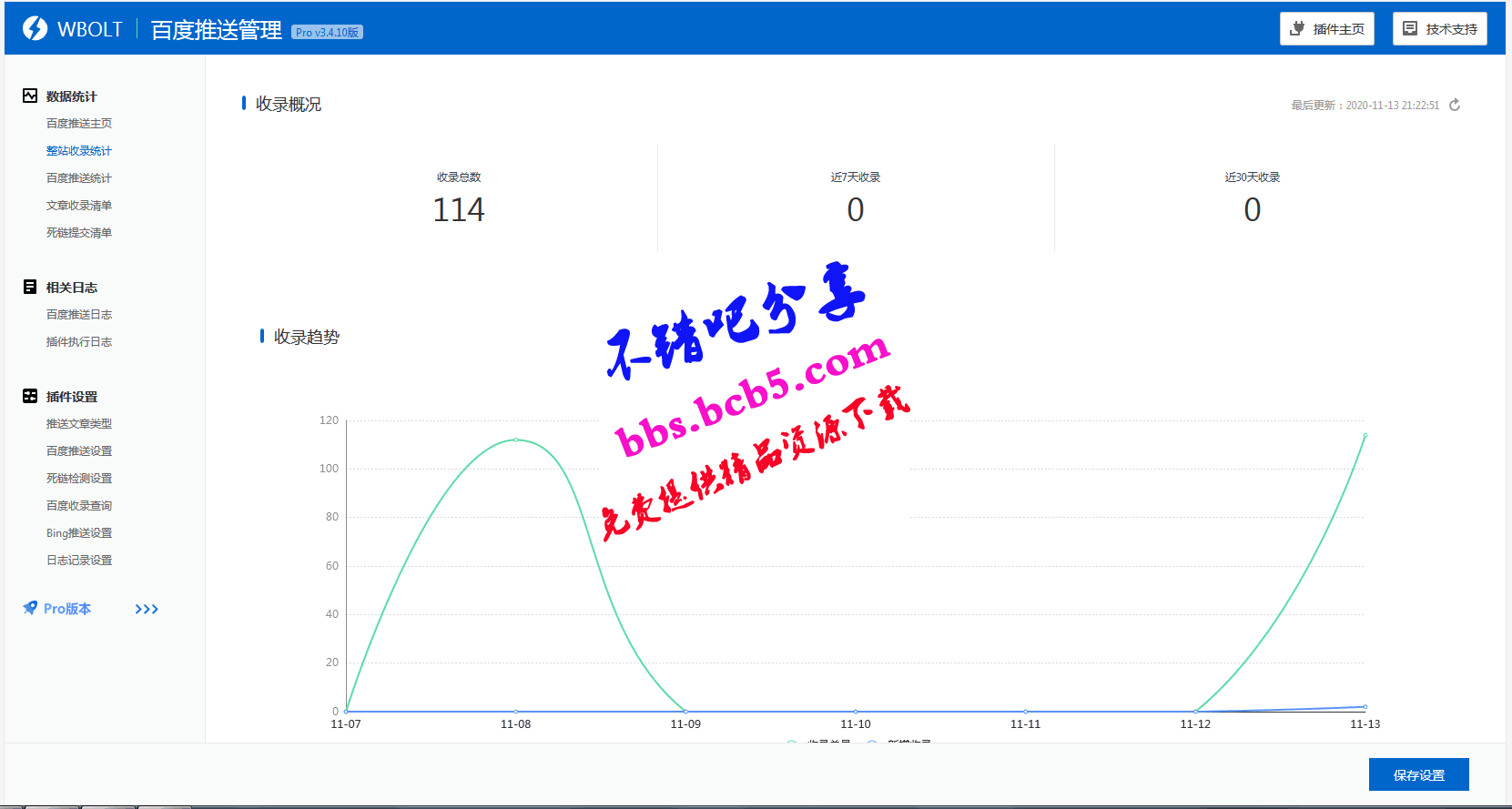This screenshot has width=1512, height=809.
Task: Click the 相关日志 document icon
Action: (30, 287)
